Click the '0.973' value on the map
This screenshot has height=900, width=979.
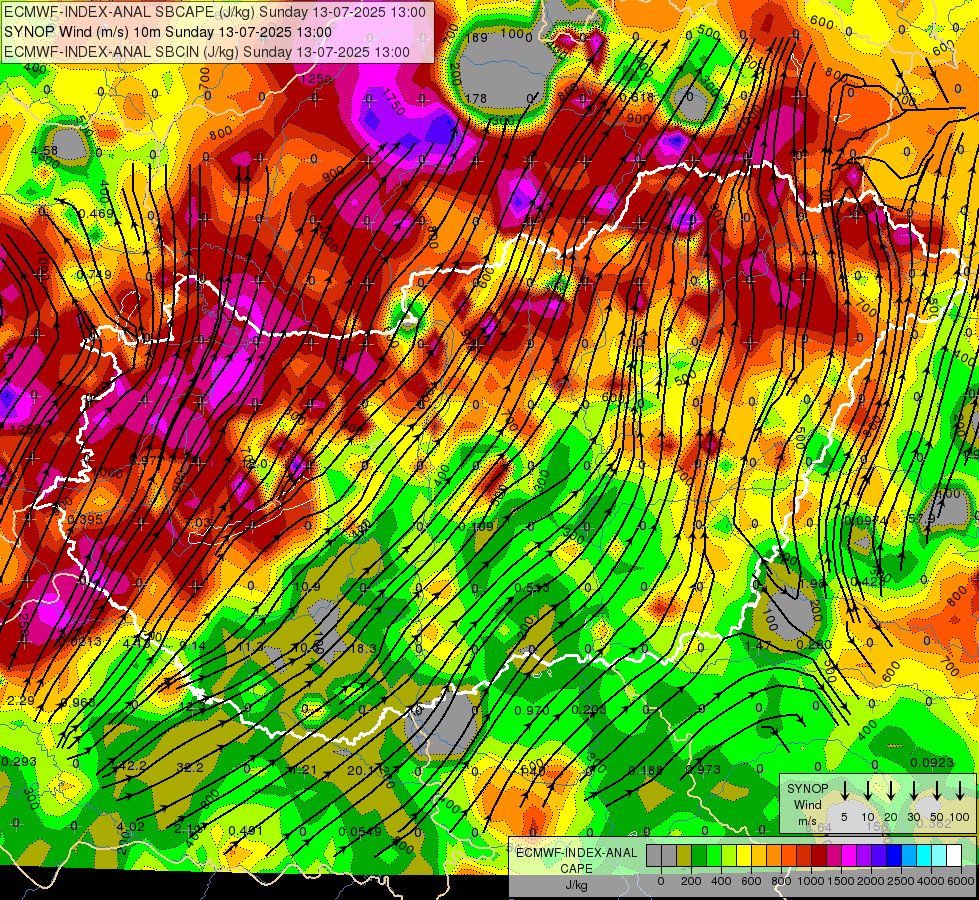tap(703, 769)
